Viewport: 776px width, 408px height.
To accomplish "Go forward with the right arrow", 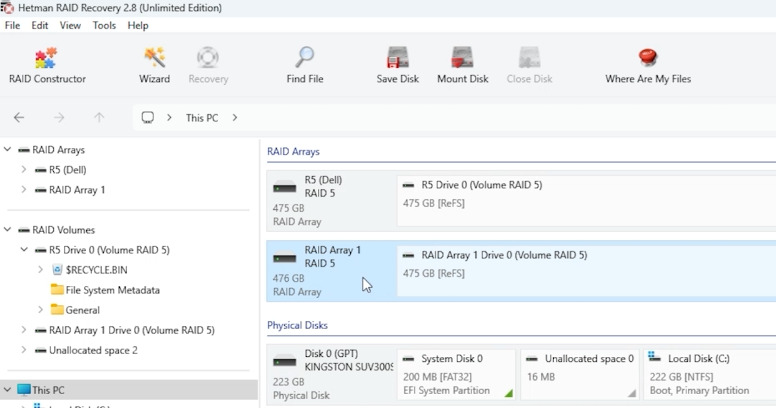I will 59,117.
